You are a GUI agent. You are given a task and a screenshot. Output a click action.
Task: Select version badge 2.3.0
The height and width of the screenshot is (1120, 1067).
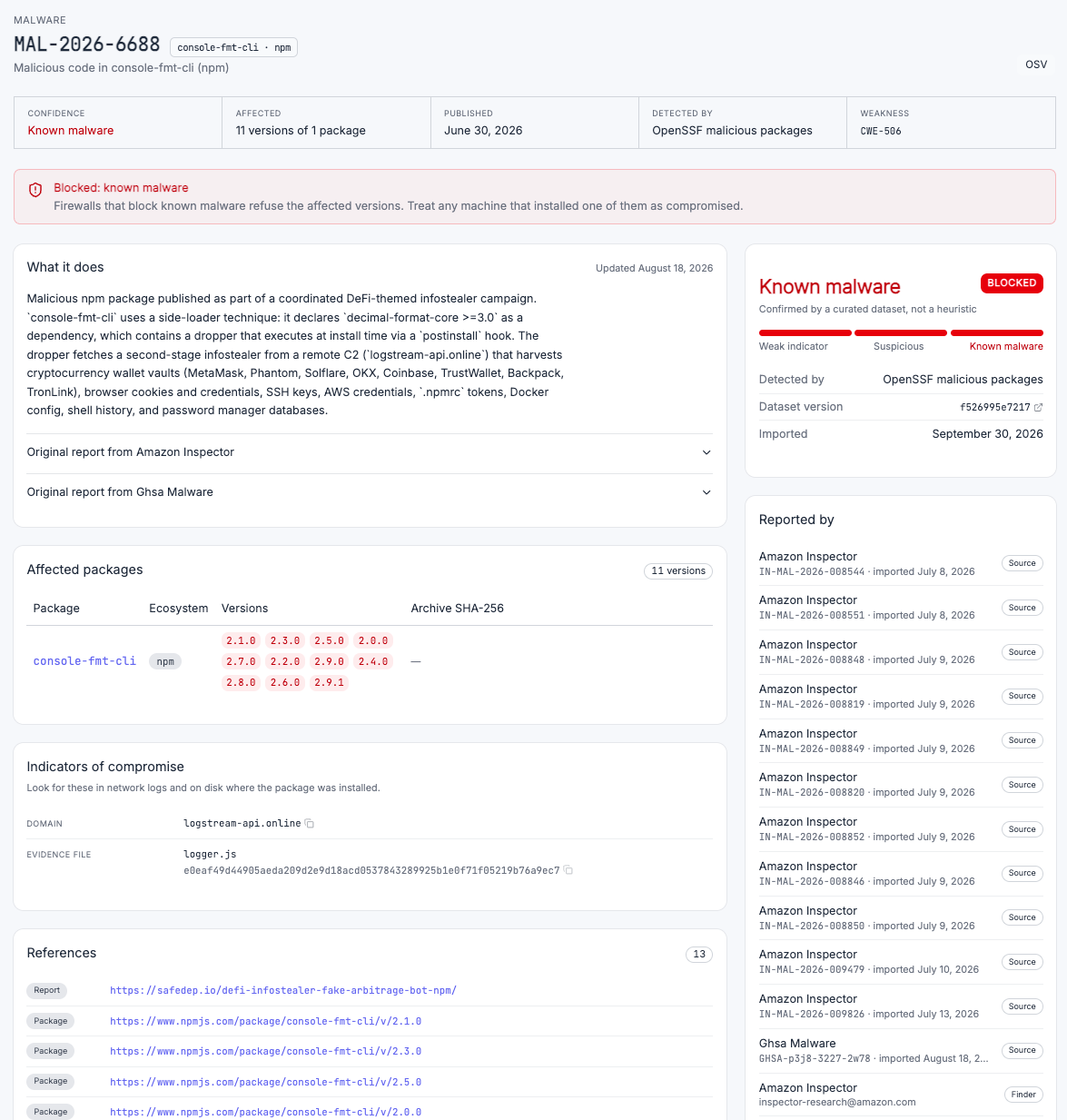click(x=285, y=640)
